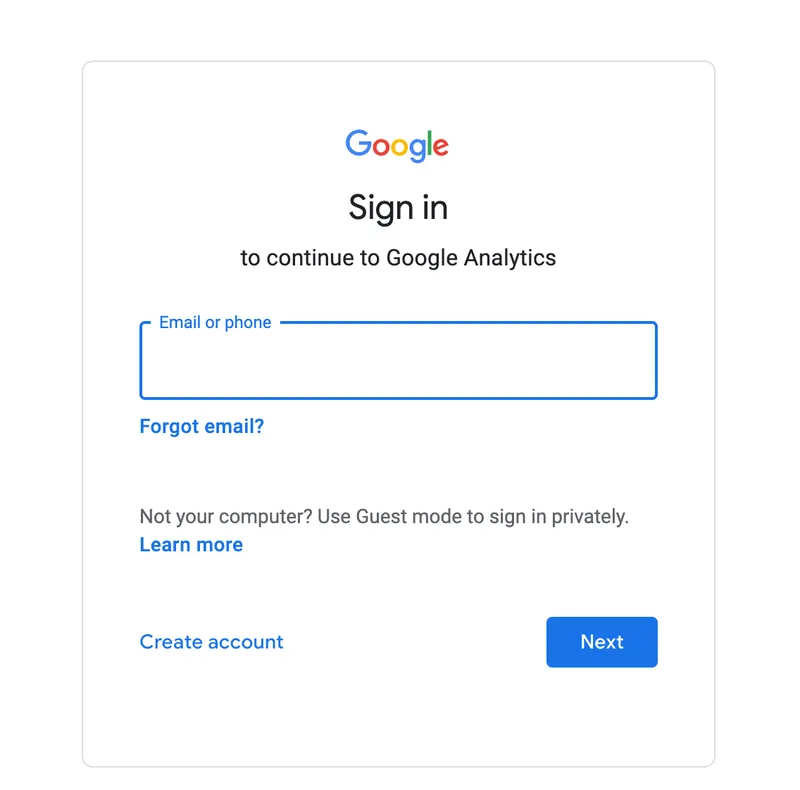
Task: Click the Email or phone floating label
Action: pyautogui.click(x=214, y=322)
